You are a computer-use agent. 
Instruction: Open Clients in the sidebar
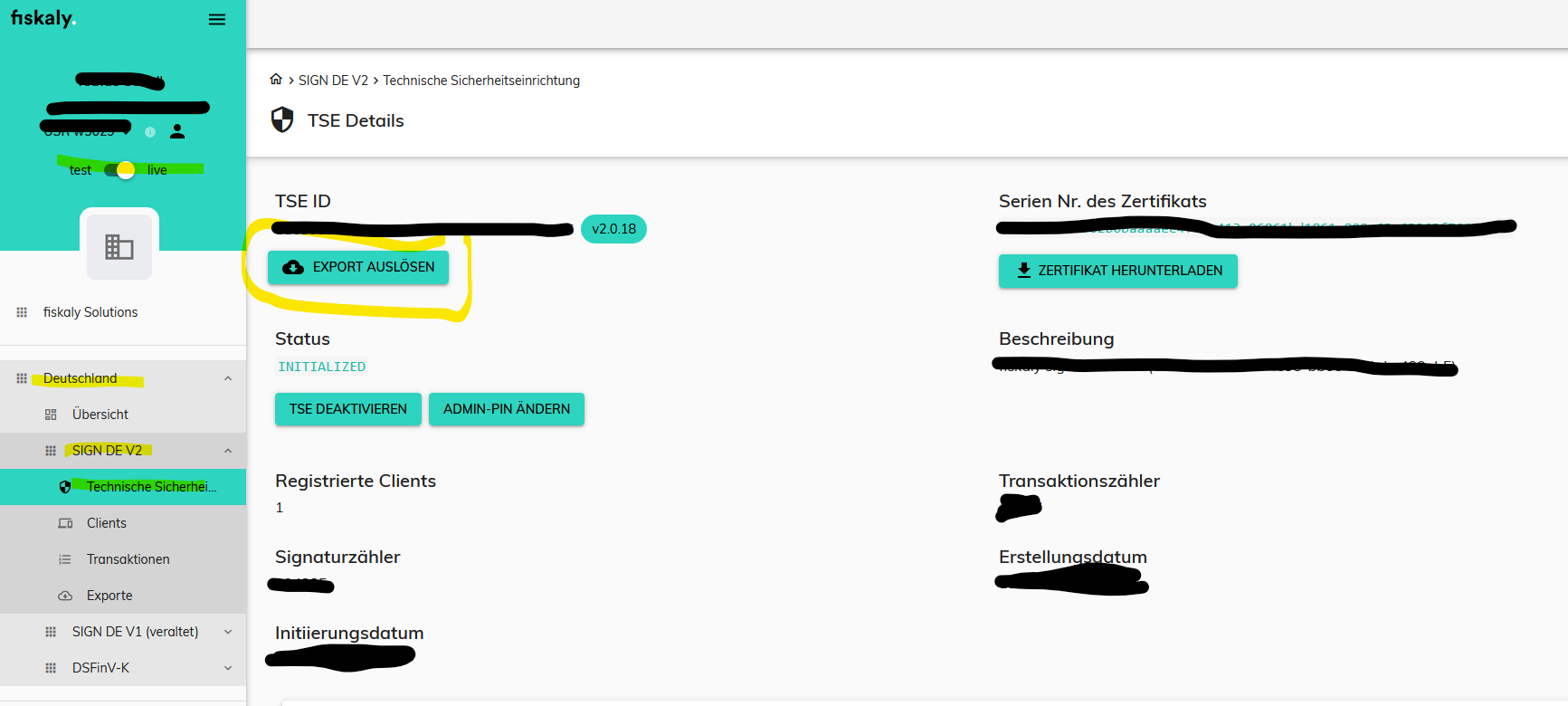107,523
